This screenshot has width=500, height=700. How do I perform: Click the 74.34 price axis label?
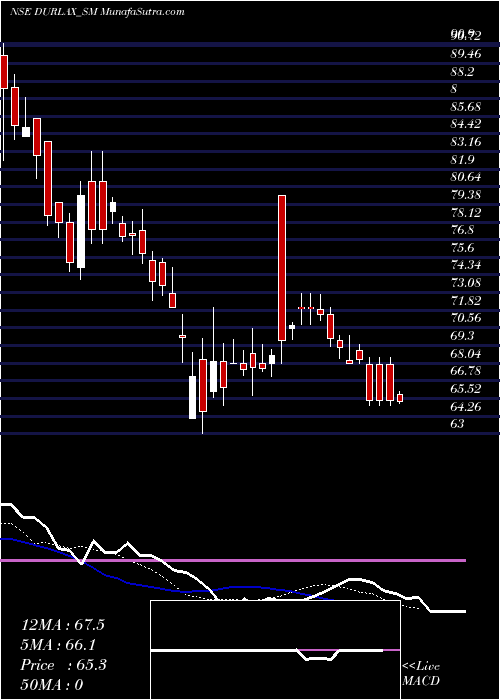tap(466, 265)
